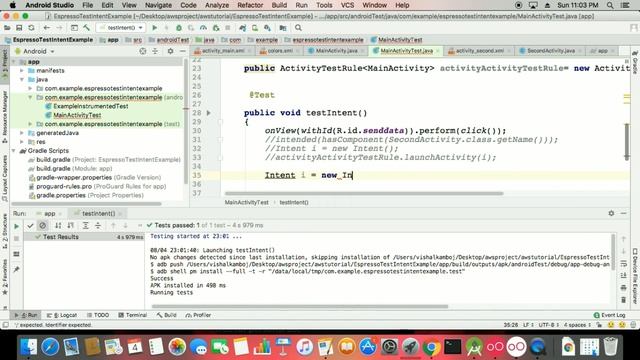Viewport: 640px width, 360px height.
Task: Click the AVD Manager icon in the toolbar
Action: click(x=255, y=28)
